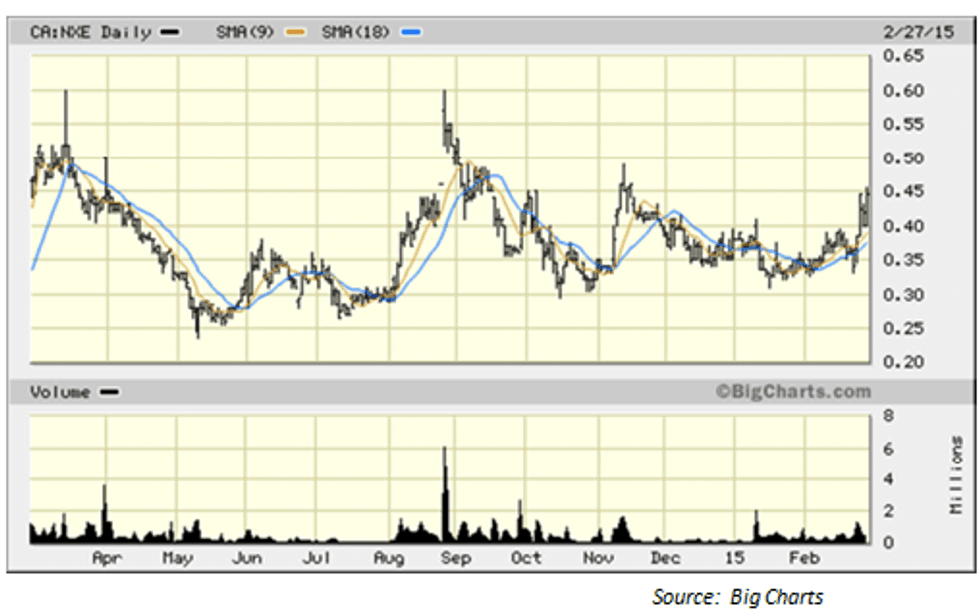980x613 pixels.
Task: Click the 0.20 price axis label
Action: coord(902,362)
